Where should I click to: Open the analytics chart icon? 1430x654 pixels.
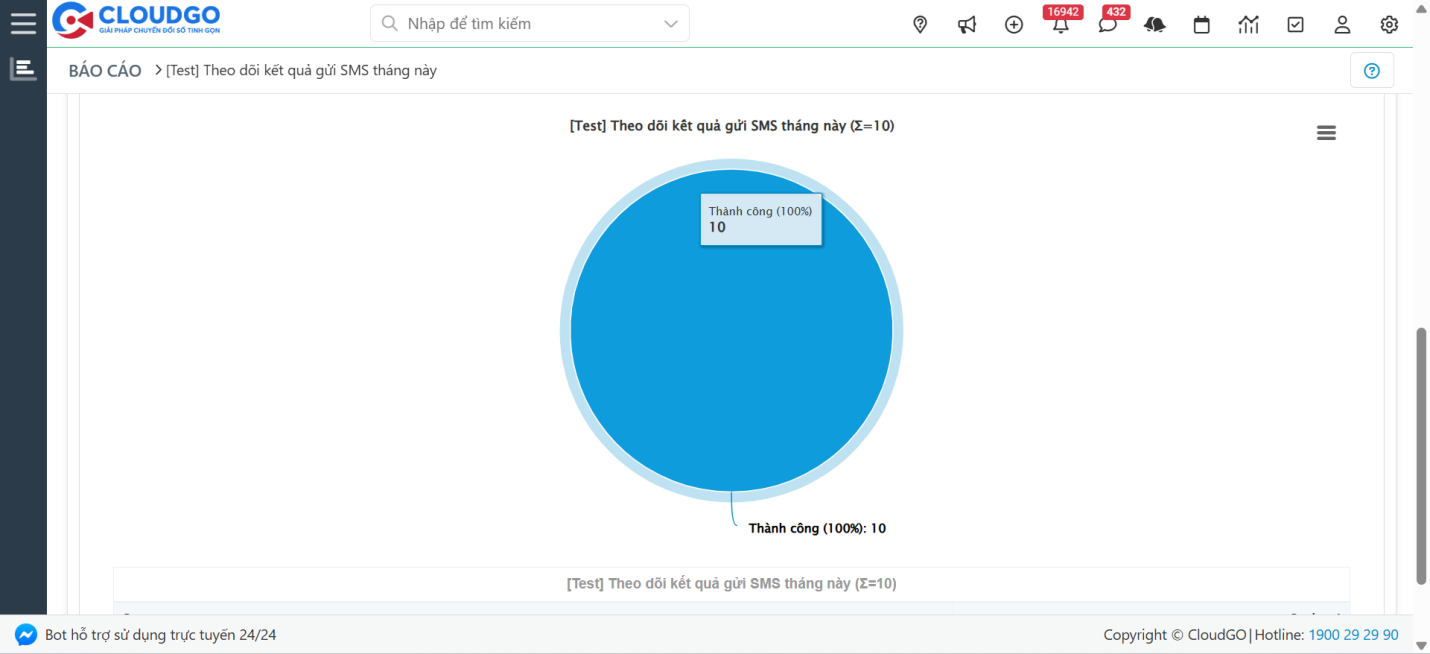(x=1248, y=24)
